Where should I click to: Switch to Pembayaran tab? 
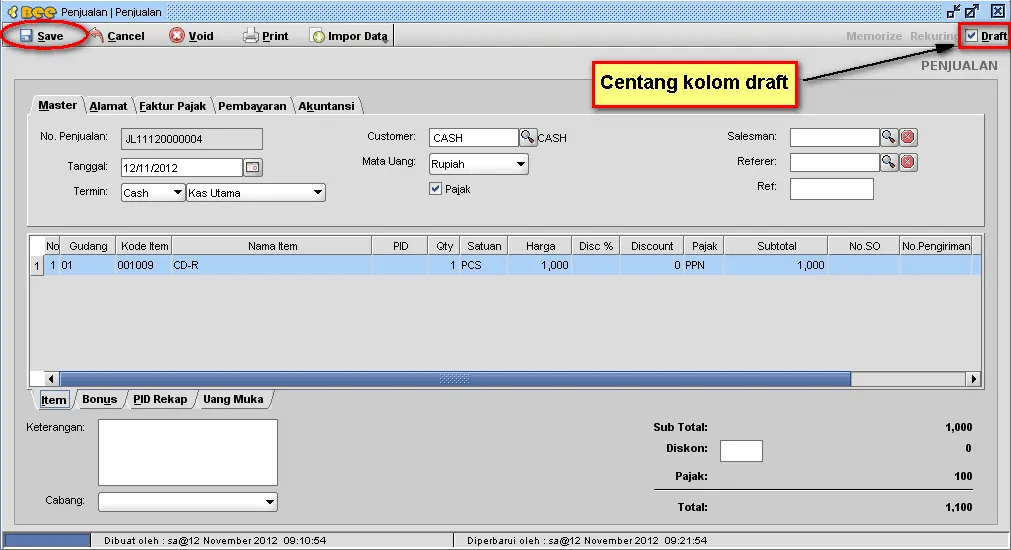point(252,106)
